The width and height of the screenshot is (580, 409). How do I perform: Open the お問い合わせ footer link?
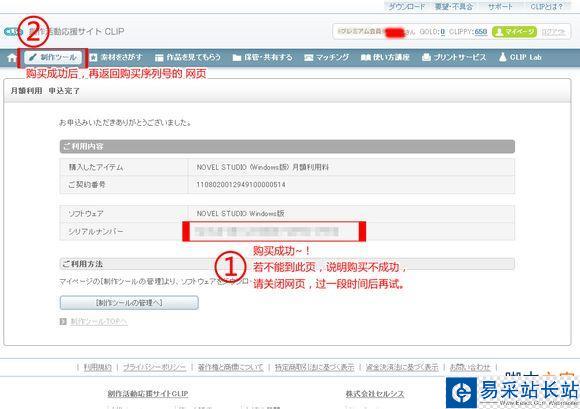tap(470, 367)
